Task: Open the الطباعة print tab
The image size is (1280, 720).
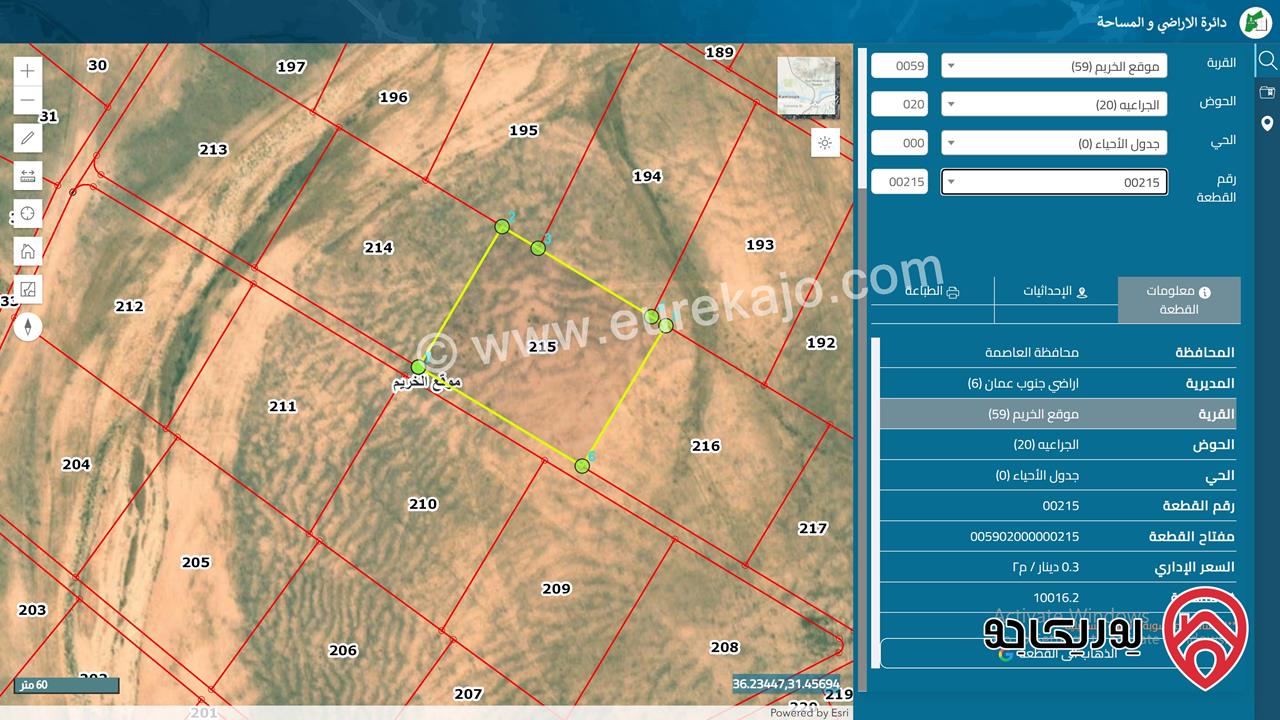Action: pos(932,291)
